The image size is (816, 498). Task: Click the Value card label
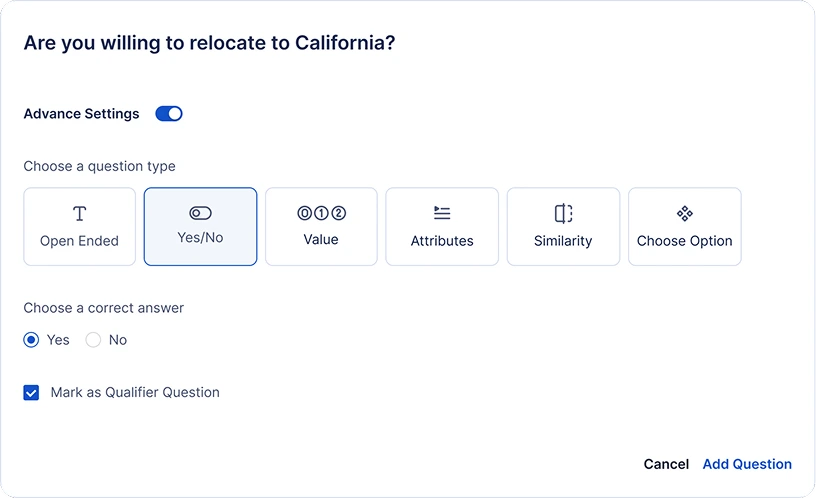[321, 239]
